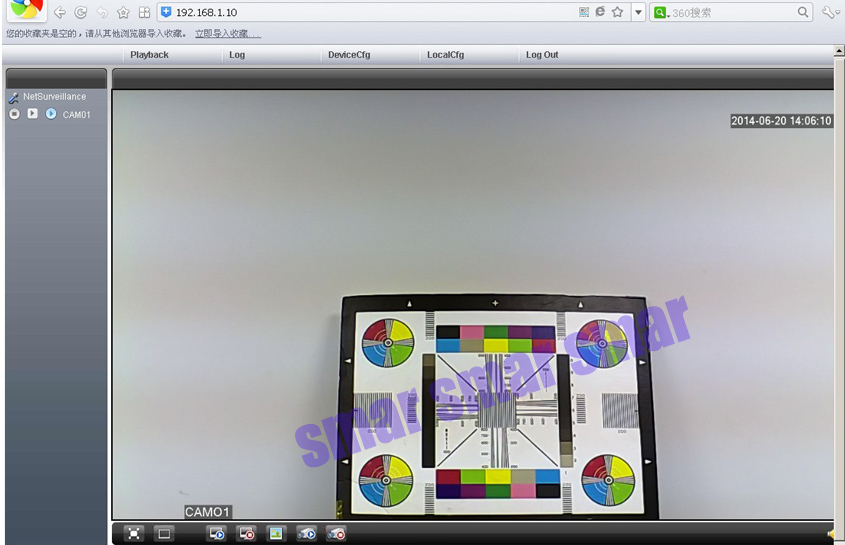Screen dimensions: 845x545
Task: Click the fullscreen view icon
Action: pyautogui.click(x=135, y=534)
